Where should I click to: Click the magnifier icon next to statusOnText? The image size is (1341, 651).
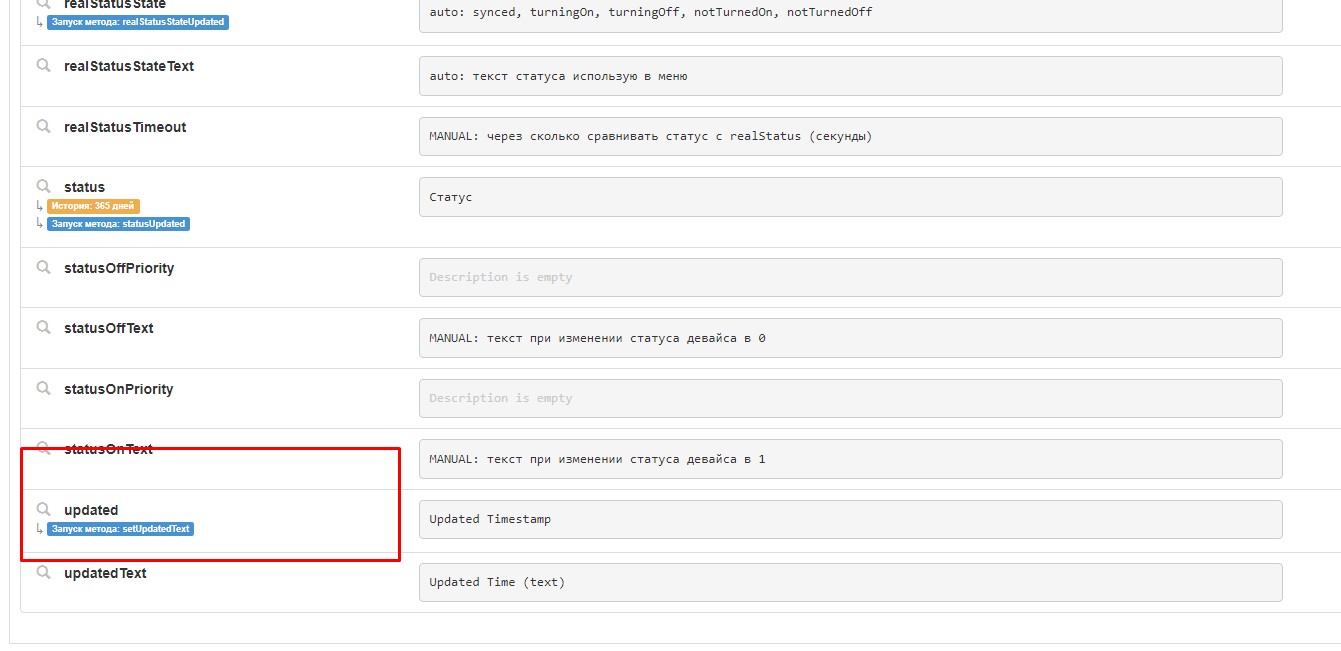pyautogui.click(x=42, y=448)
